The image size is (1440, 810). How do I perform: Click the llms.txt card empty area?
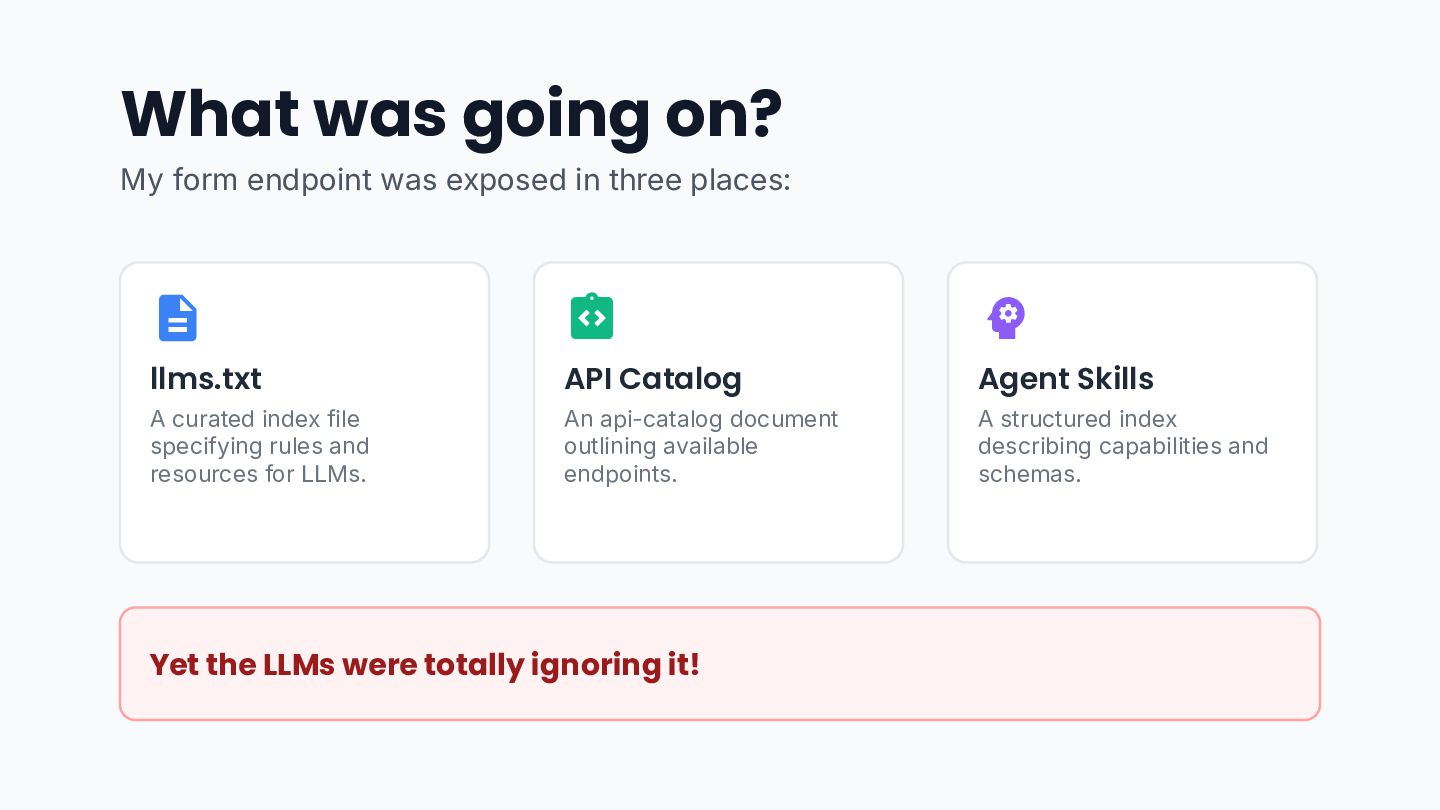pyautogui.click(x=304, y=525)
